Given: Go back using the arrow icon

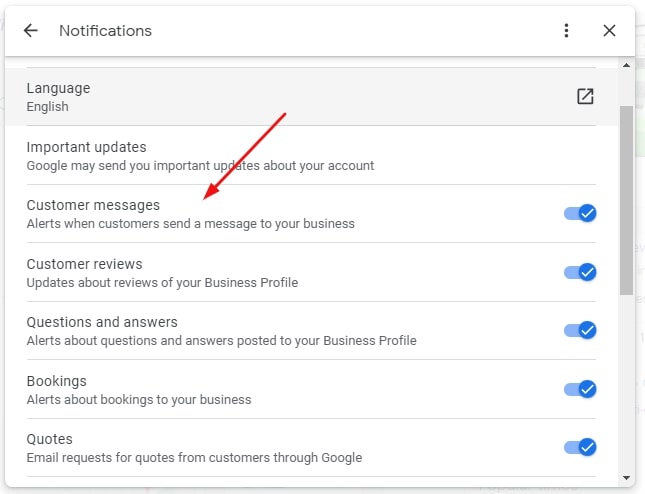Looking at the screenshot, I should [31, 30].
